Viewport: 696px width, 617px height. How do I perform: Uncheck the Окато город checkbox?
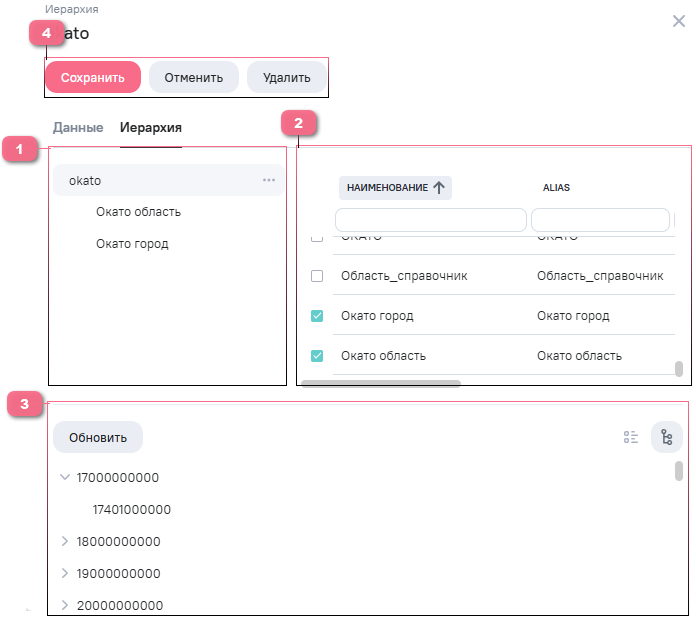[317, 315]
